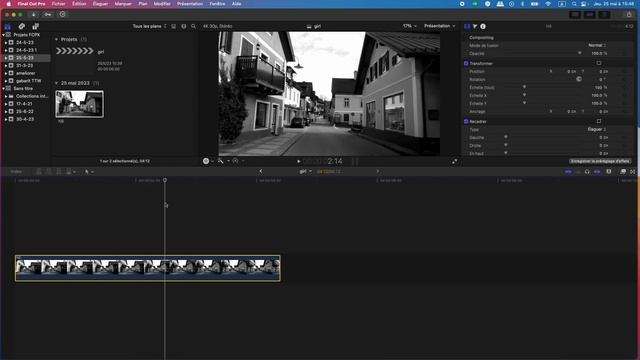
Task: Show or hide the browser toolbar button
Action: click(x=575, y=14)
